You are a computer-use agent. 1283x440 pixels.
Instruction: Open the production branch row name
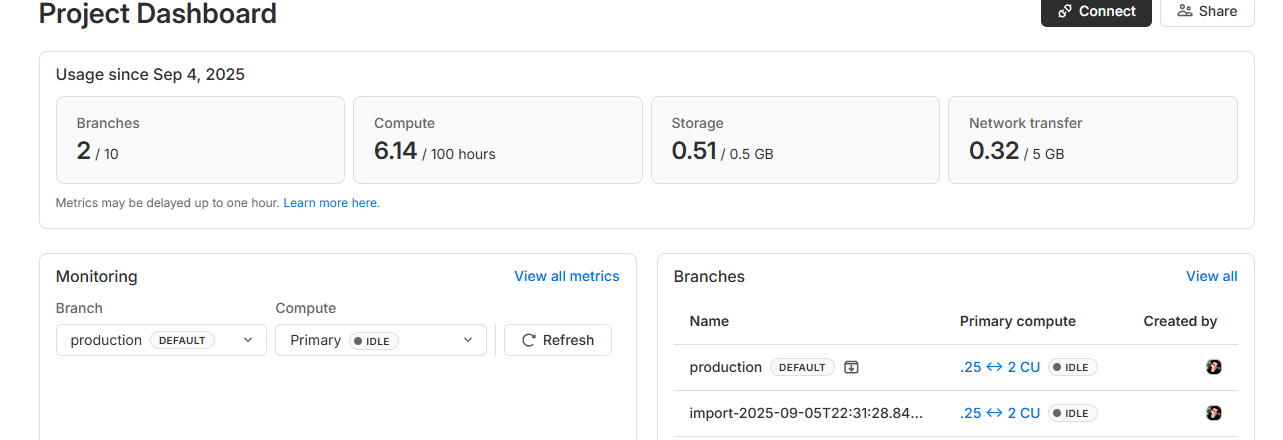pos(725,367)
